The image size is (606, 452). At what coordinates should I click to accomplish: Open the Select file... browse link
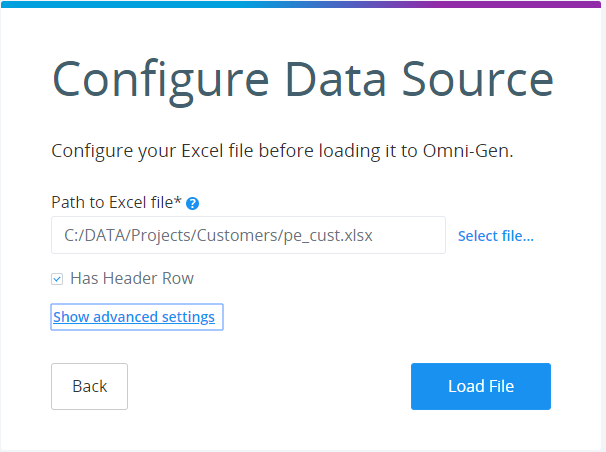pos(495,236)
